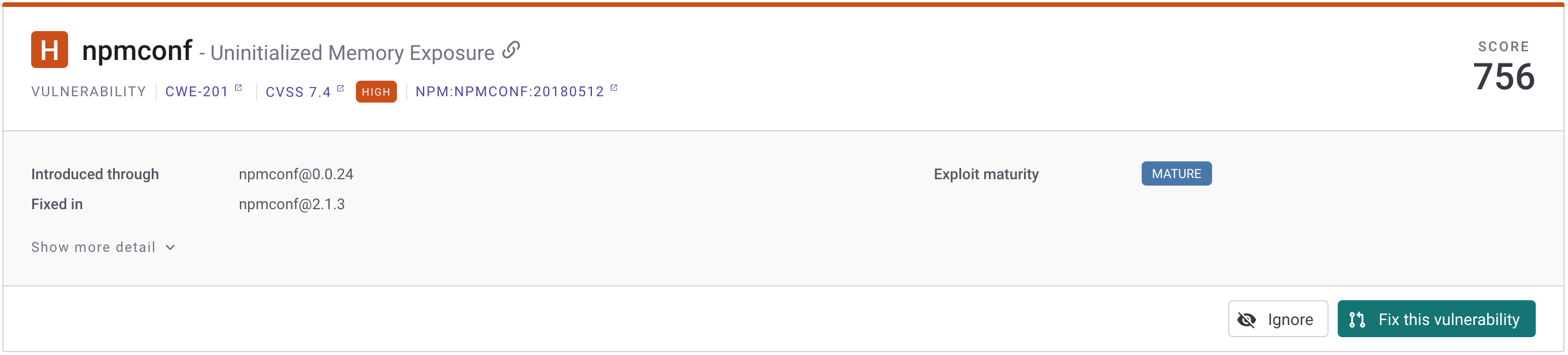Click the priority score 756
Viewport: 1568px width, 355px height.
(1503, 77)
